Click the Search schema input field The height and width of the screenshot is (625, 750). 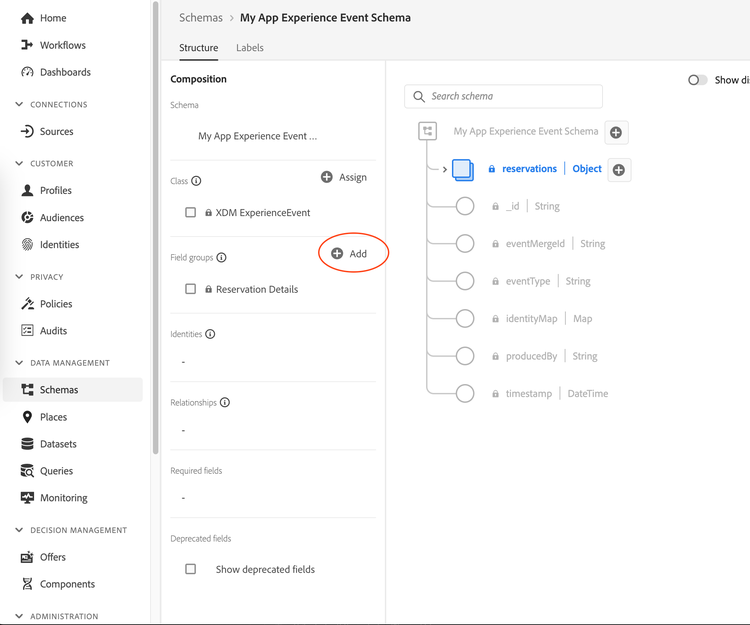[x=503, y=97]
